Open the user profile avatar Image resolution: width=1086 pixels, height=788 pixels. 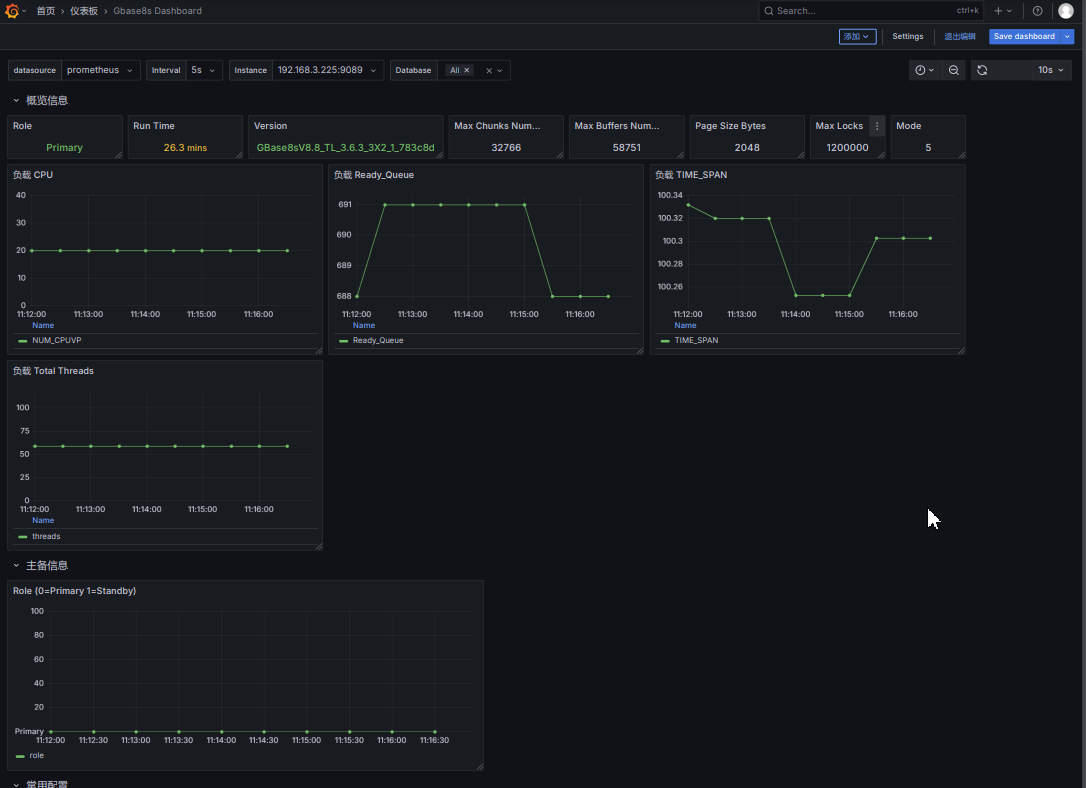pos(1066,10)
